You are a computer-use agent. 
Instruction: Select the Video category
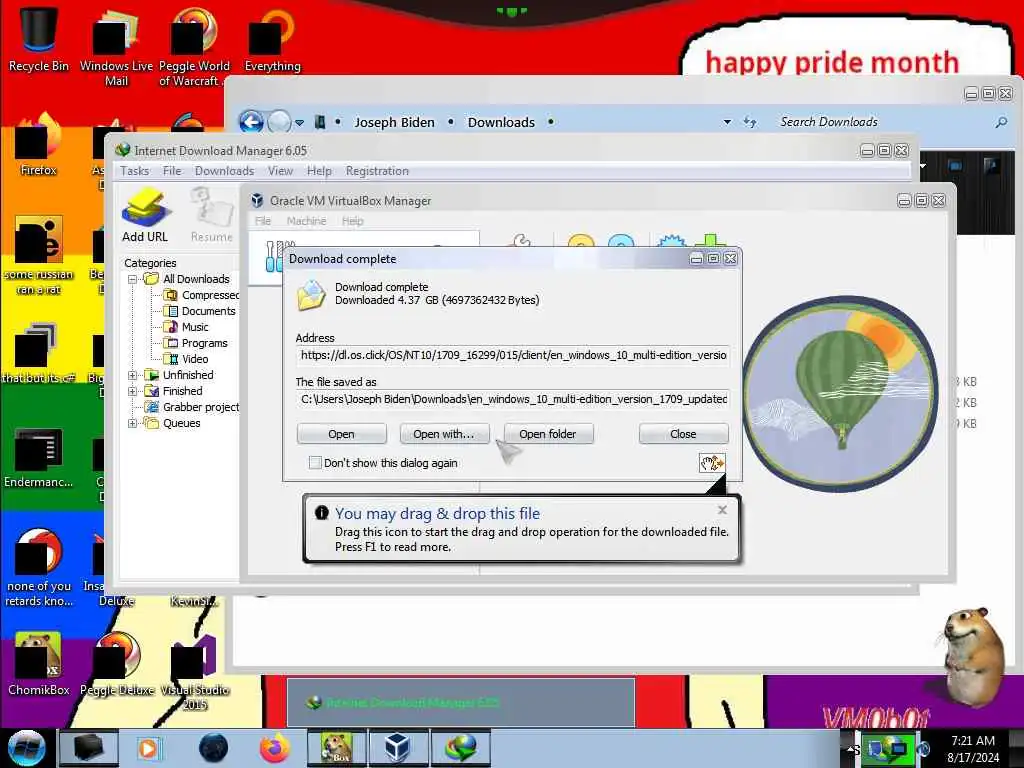point(186,359)
